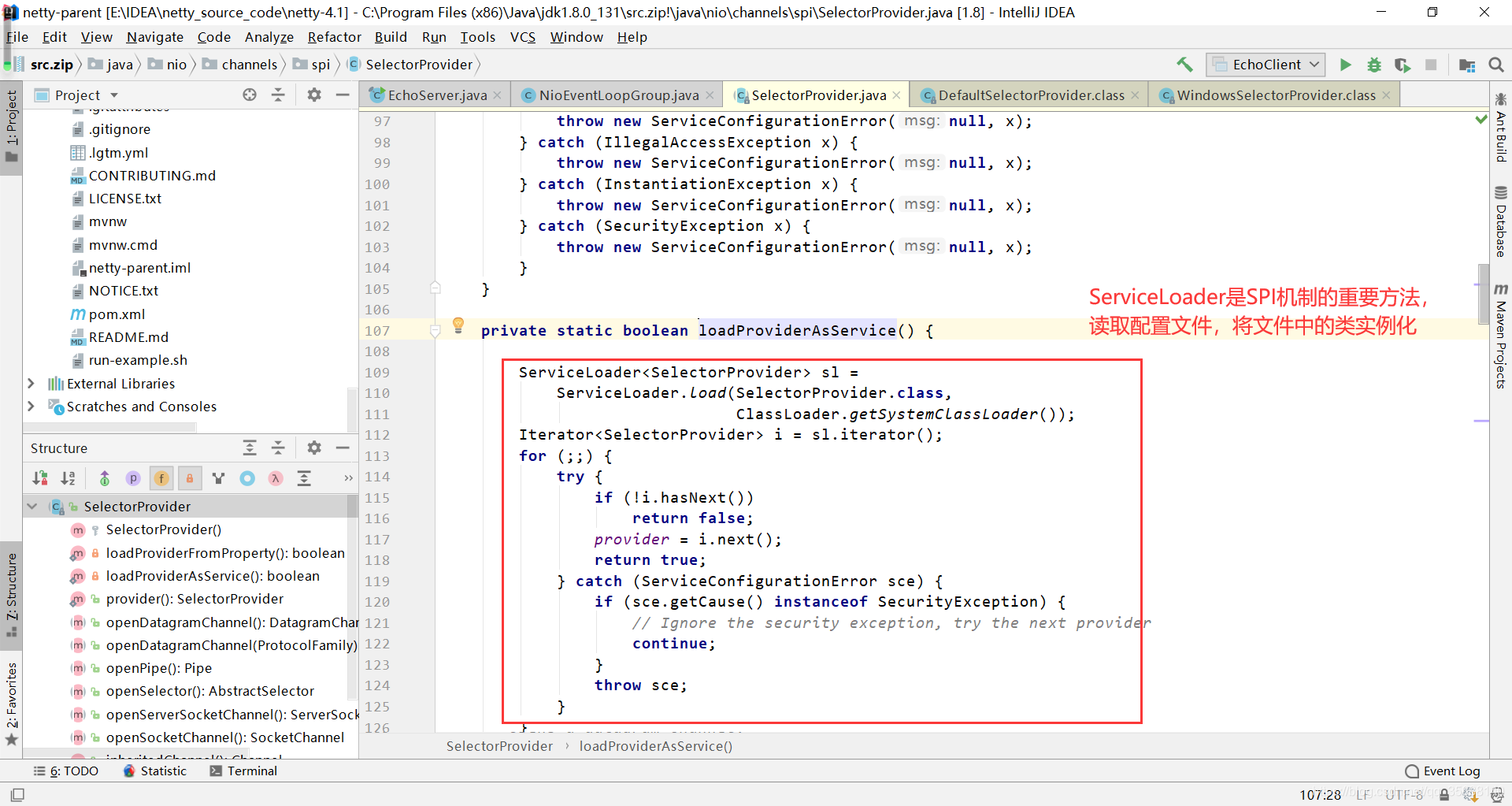Open the VCS menu
1512x806 pixels.
click(522, 37)
